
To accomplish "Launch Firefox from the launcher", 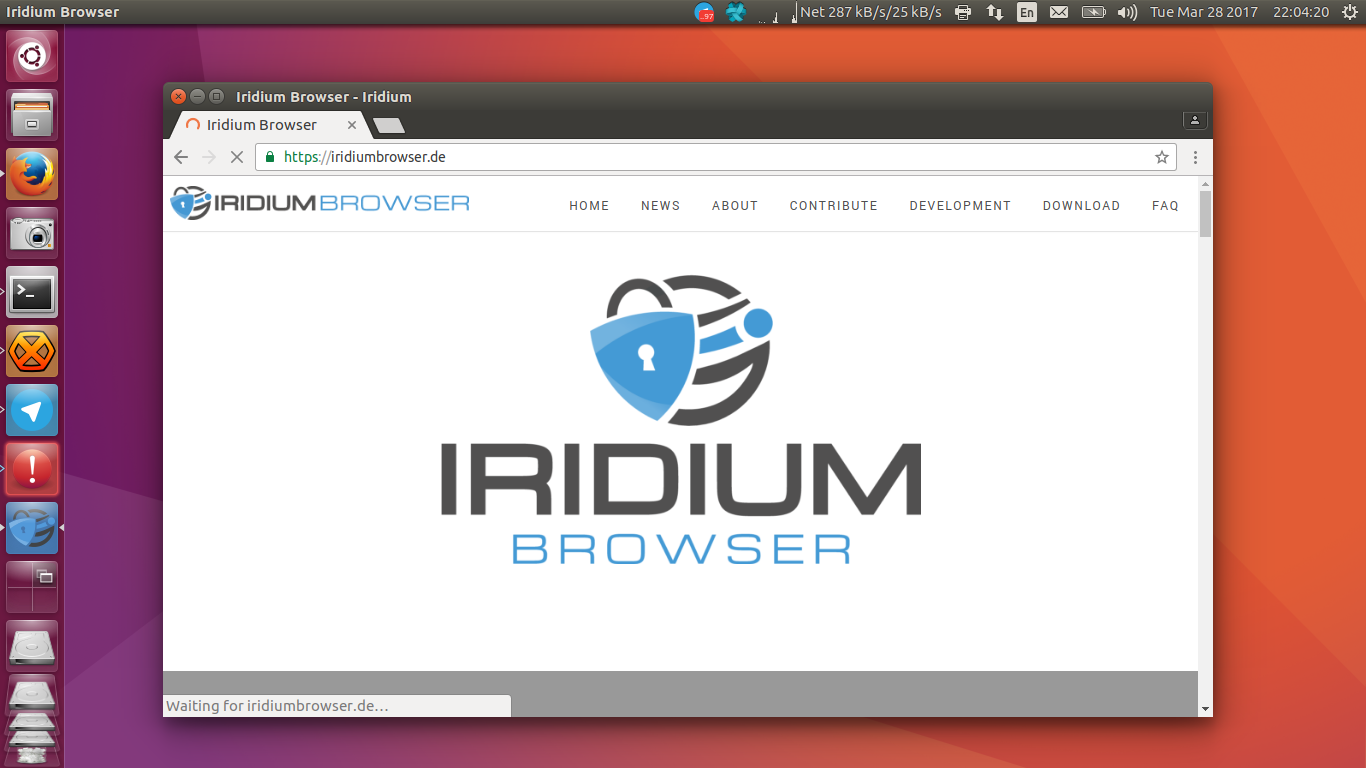I will (32, 174).
